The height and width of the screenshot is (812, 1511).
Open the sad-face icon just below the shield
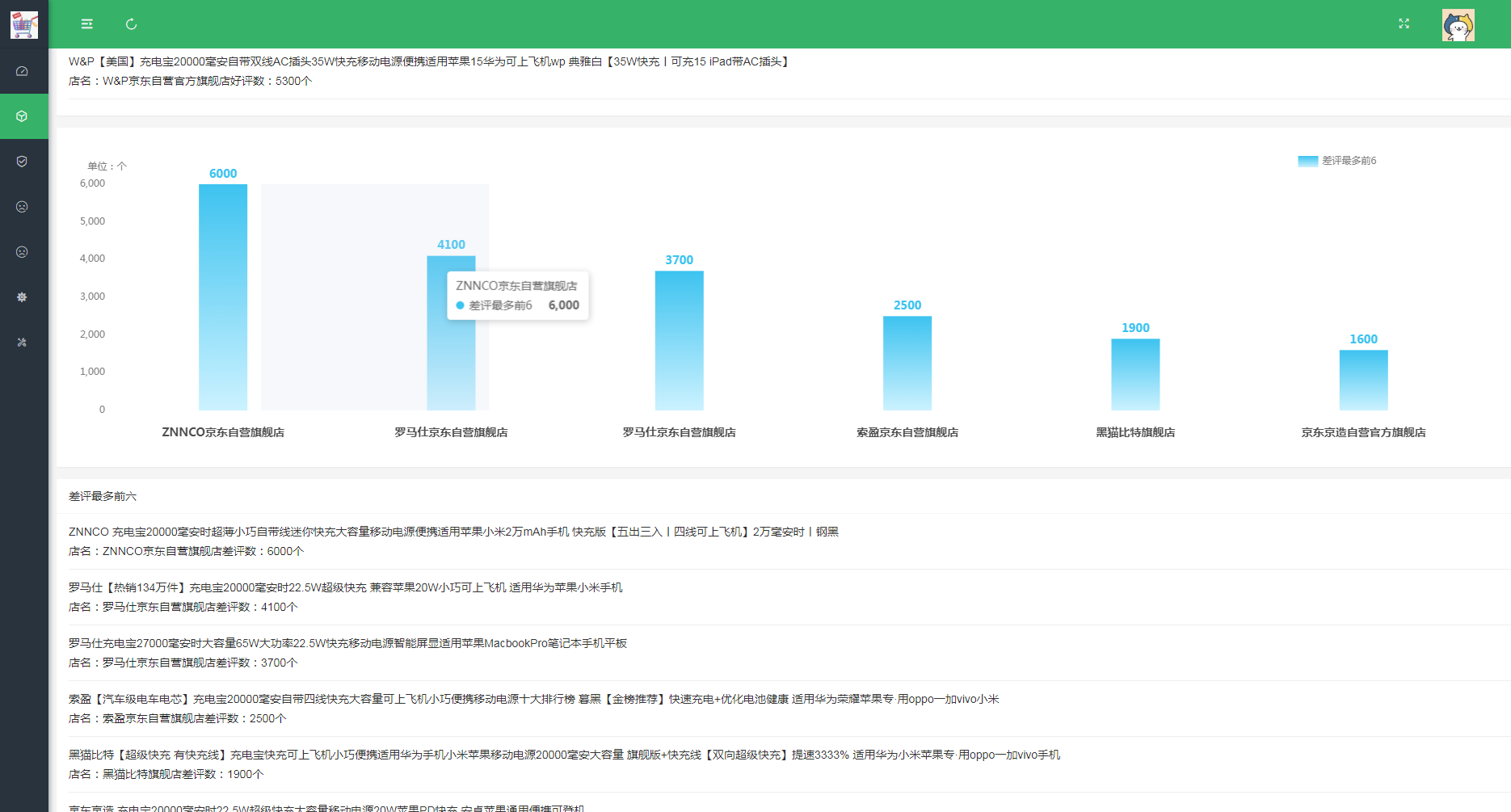click(22, 207)
